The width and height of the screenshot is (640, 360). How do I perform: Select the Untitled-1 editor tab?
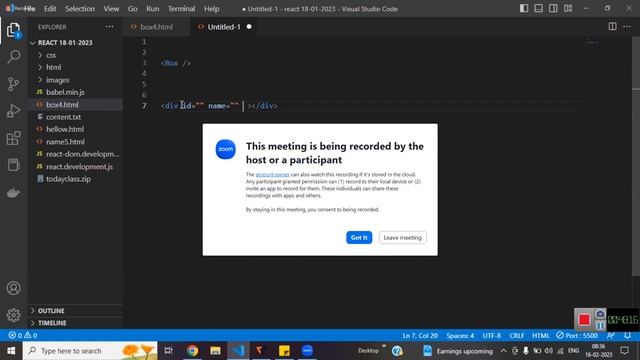click(224, 27)
